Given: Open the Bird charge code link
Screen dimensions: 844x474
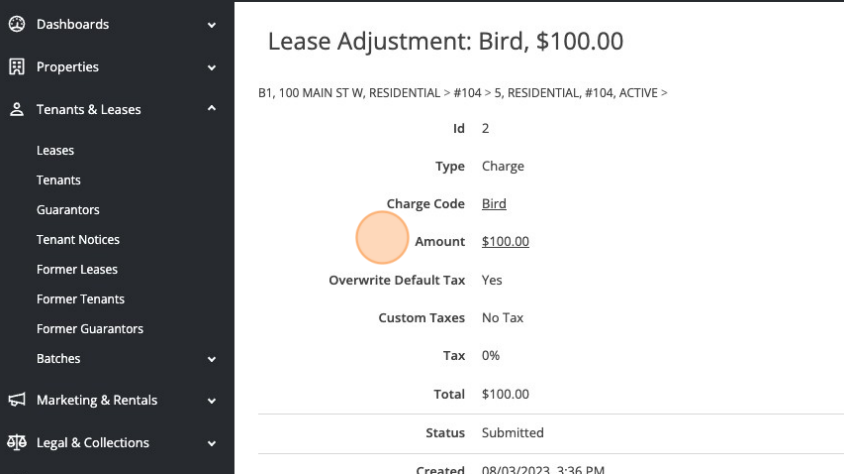Looking at the screenshot, I should point(494,203).
